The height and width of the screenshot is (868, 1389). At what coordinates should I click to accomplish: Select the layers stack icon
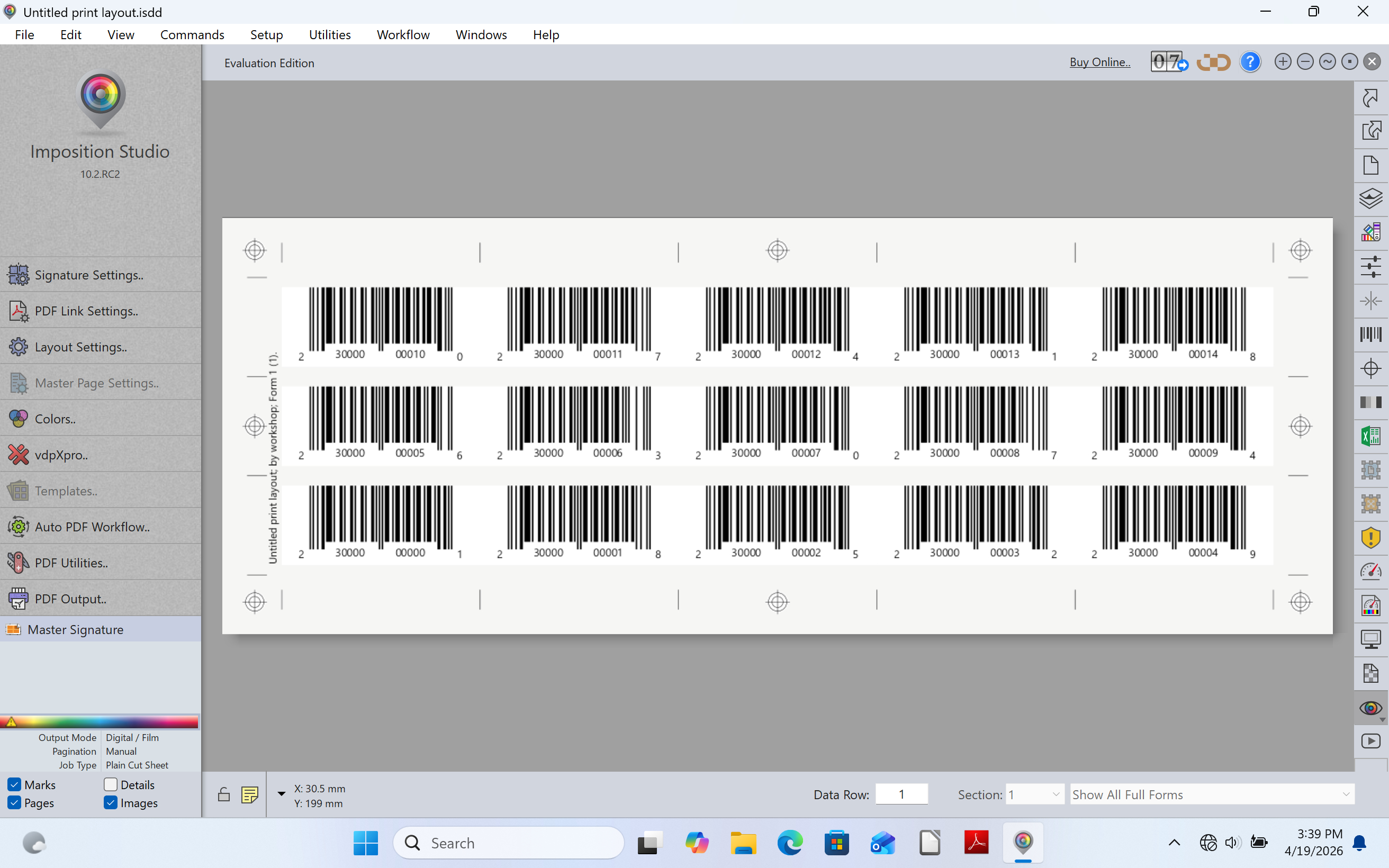(1370, 198)
